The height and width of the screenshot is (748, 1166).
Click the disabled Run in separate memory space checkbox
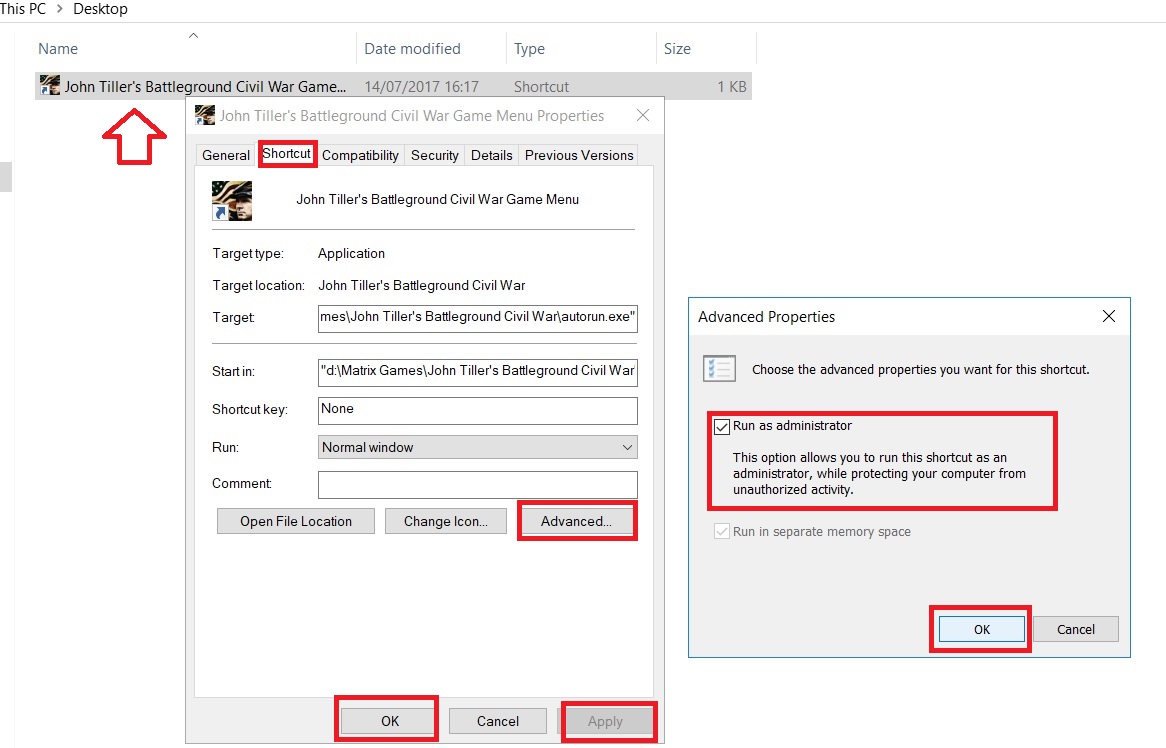[721, 532]
